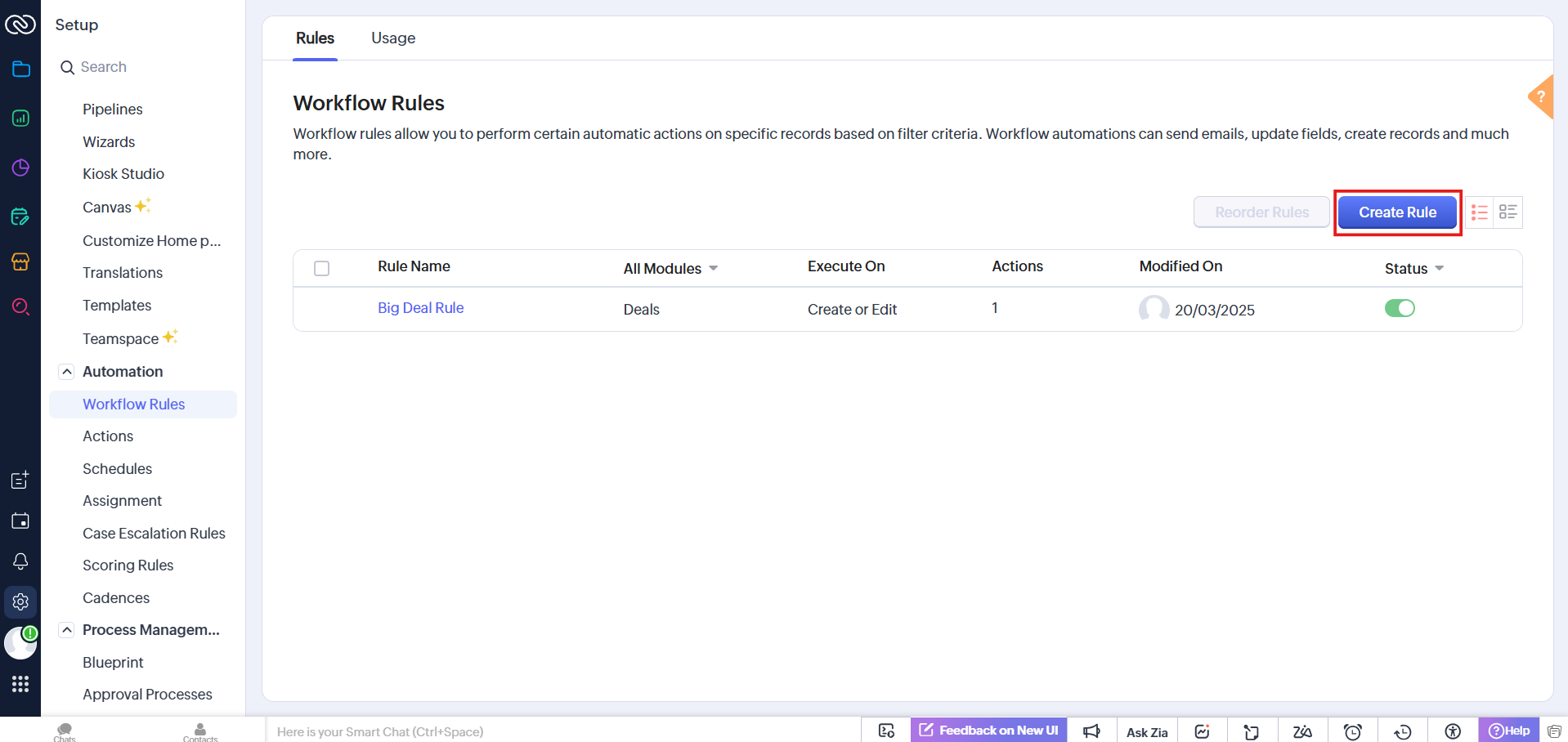Open Pipelines in sidebar
Screen dimensions: 1568x742
click(x=112, y=110)
